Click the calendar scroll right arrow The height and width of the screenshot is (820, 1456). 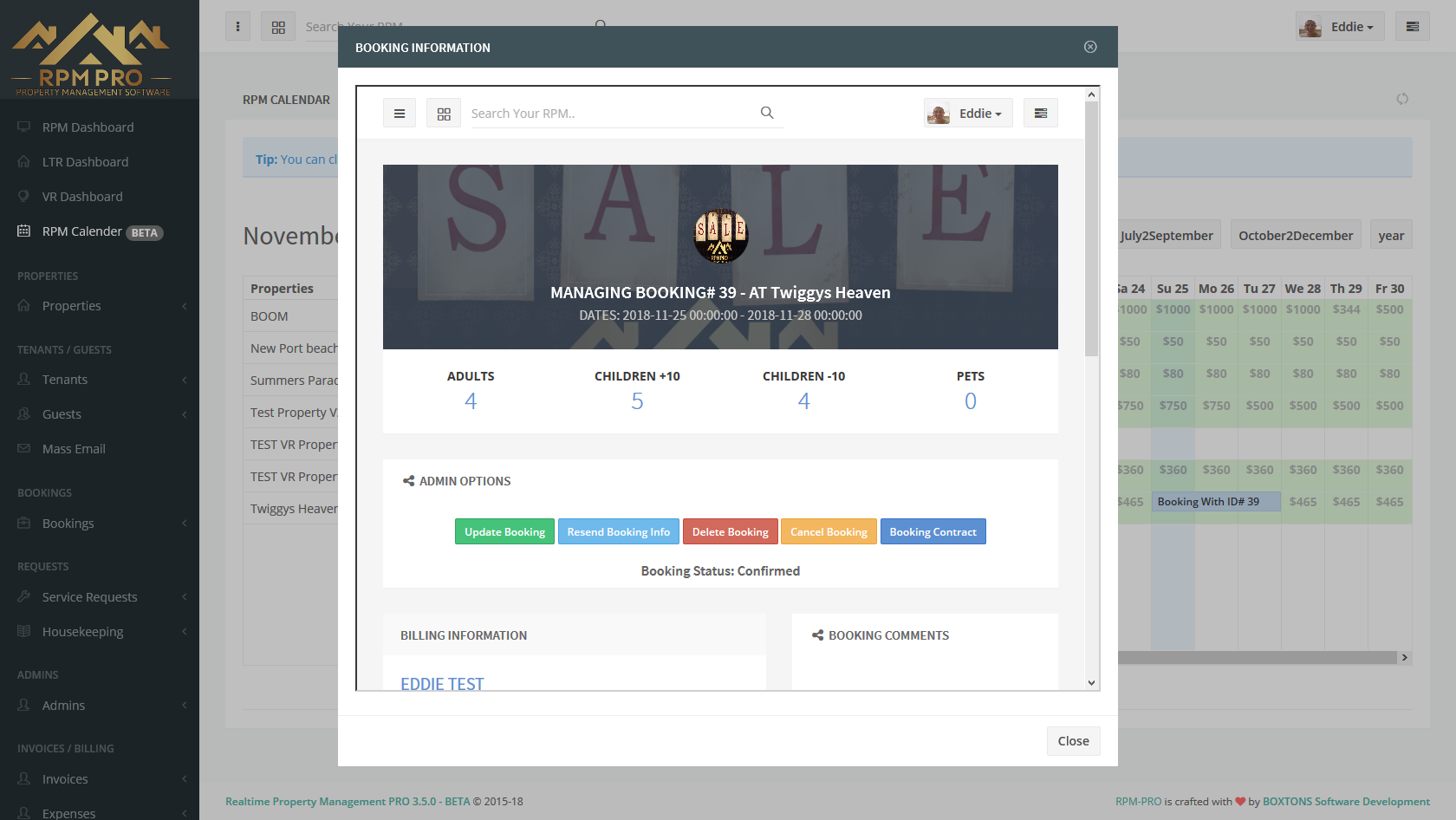(x=1405, y=658)
